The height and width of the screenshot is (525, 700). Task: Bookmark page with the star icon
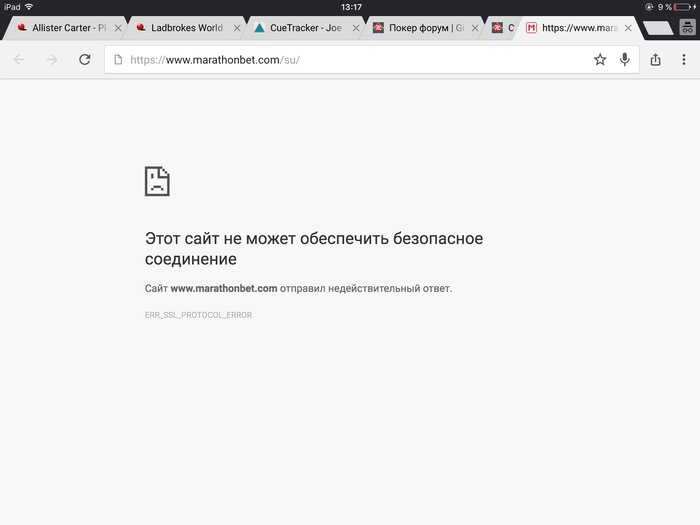point(600,59)
